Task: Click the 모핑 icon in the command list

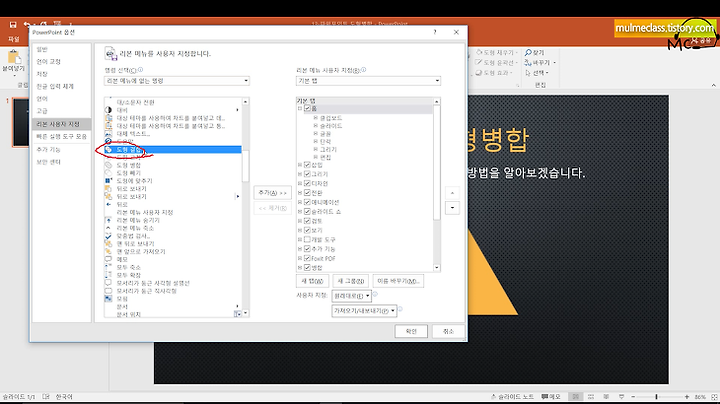Action: click(x=108, y=298)
